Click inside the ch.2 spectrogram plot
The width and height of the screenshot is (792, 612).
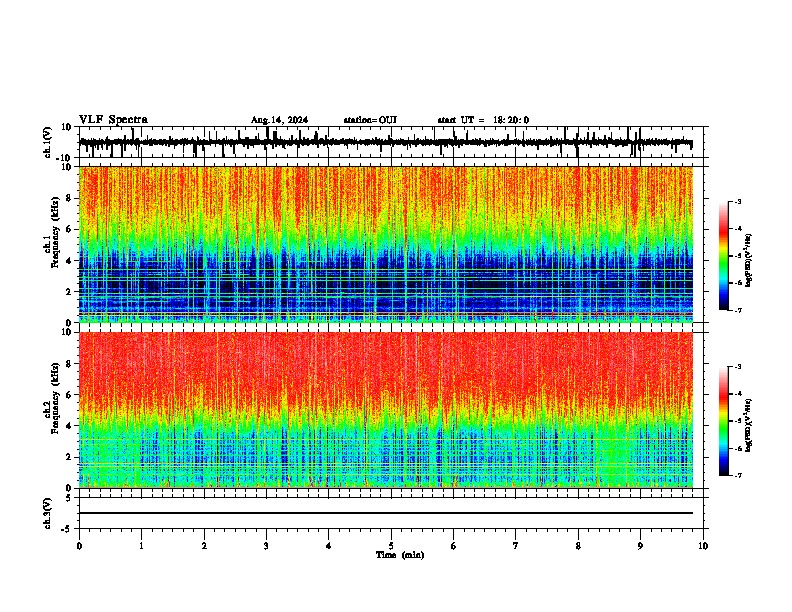[x=386, y=410]
